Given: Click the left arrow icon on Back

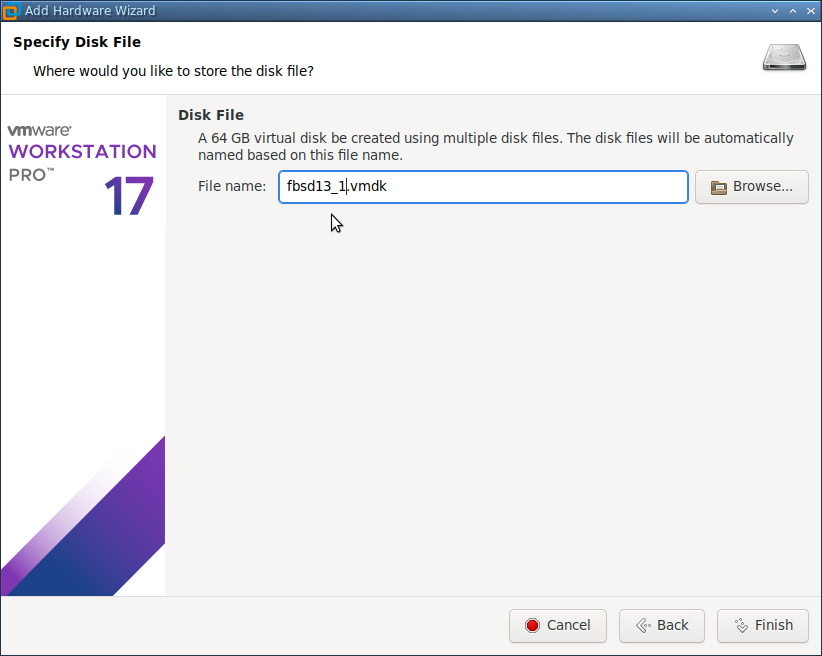Looking at the screenshot, I should coord(643,626).
